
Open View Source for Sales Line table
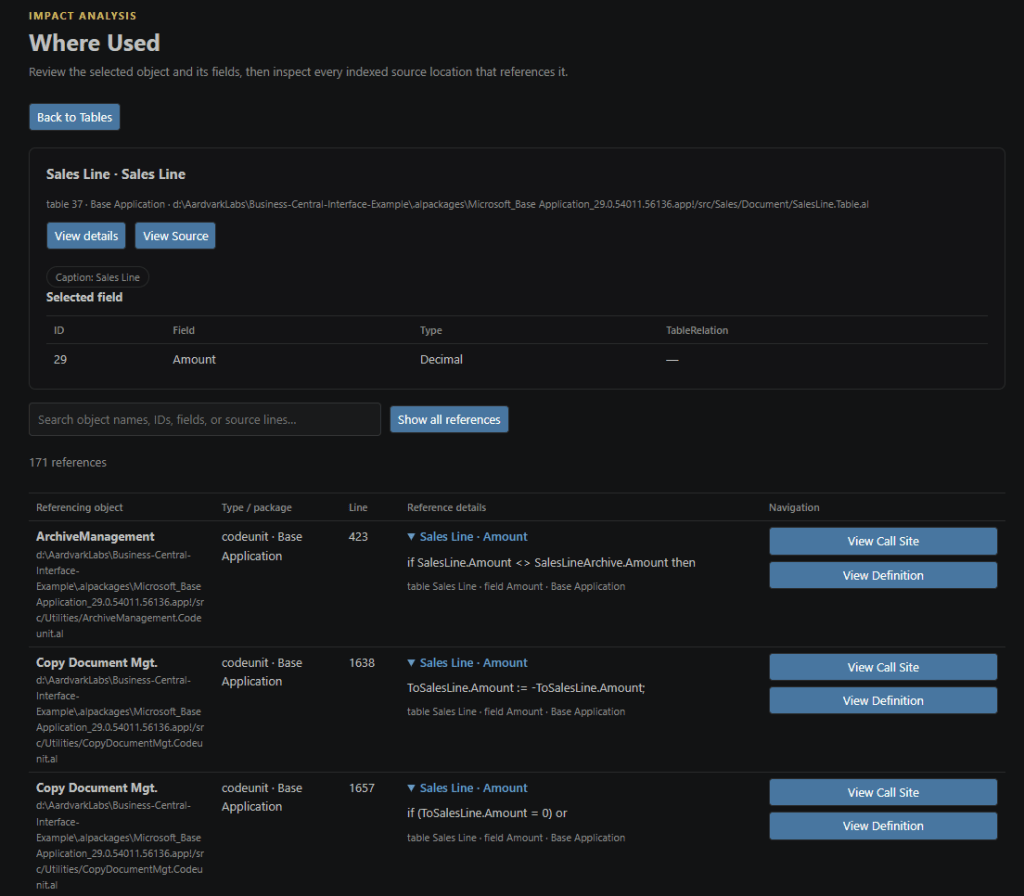click(175, 236)
